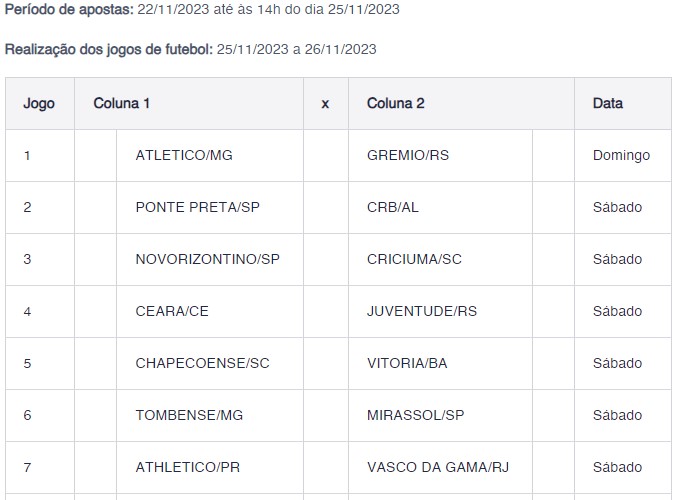Click the Coluna 1 column header
Image resolution: width=682 pixels, height=500 pixels.
tap(122, 103)
